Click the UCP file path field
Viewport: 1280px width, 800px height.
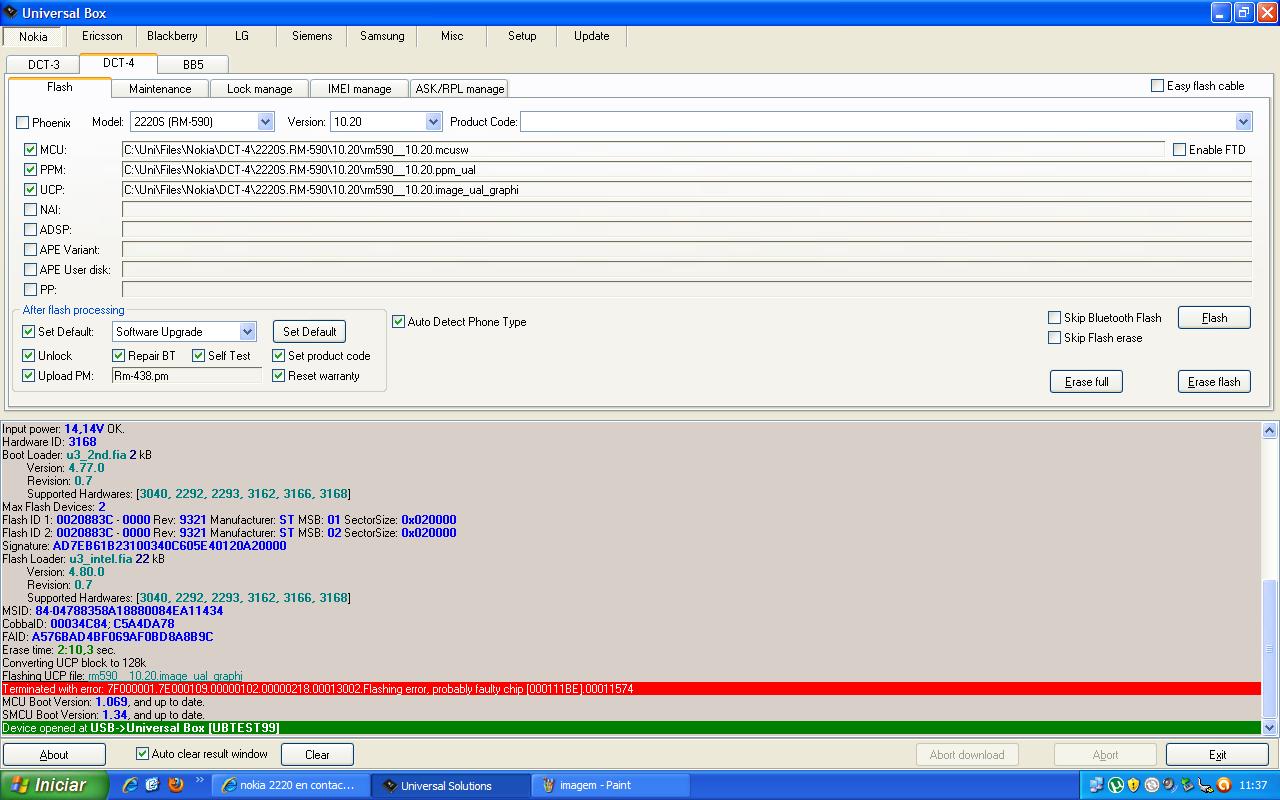687,190
